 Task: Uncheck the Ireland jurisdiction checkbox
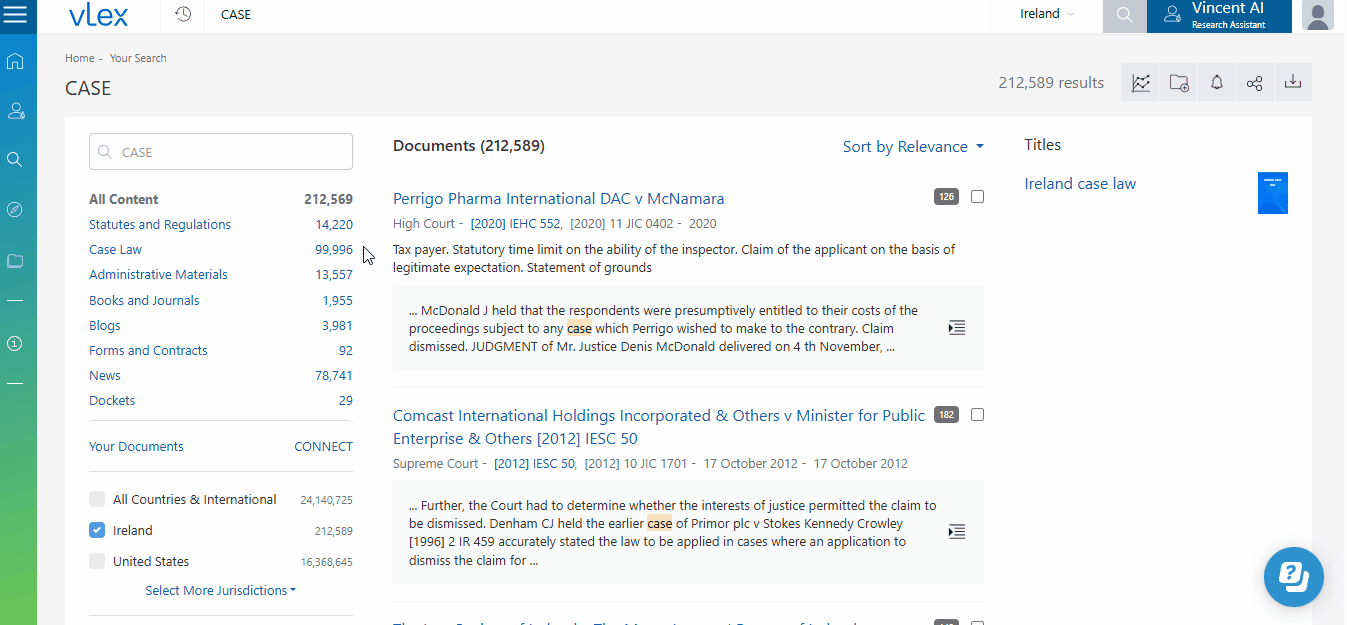[x=97, y=530]
